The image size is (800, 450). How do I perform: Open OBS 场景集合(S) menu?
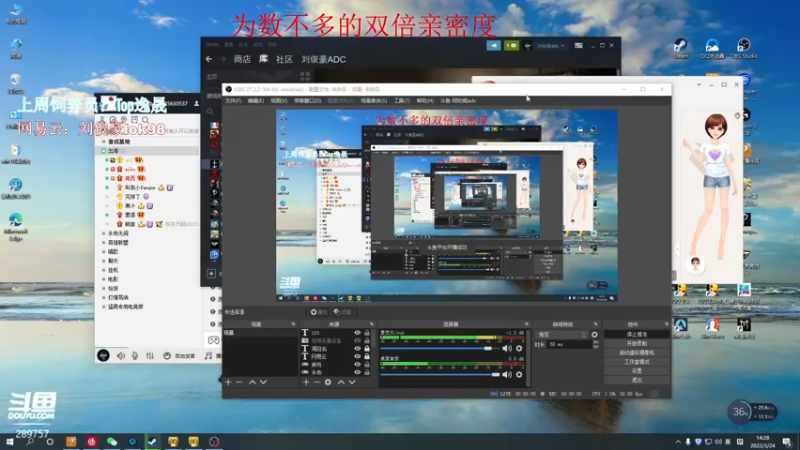tap(374, 101)
